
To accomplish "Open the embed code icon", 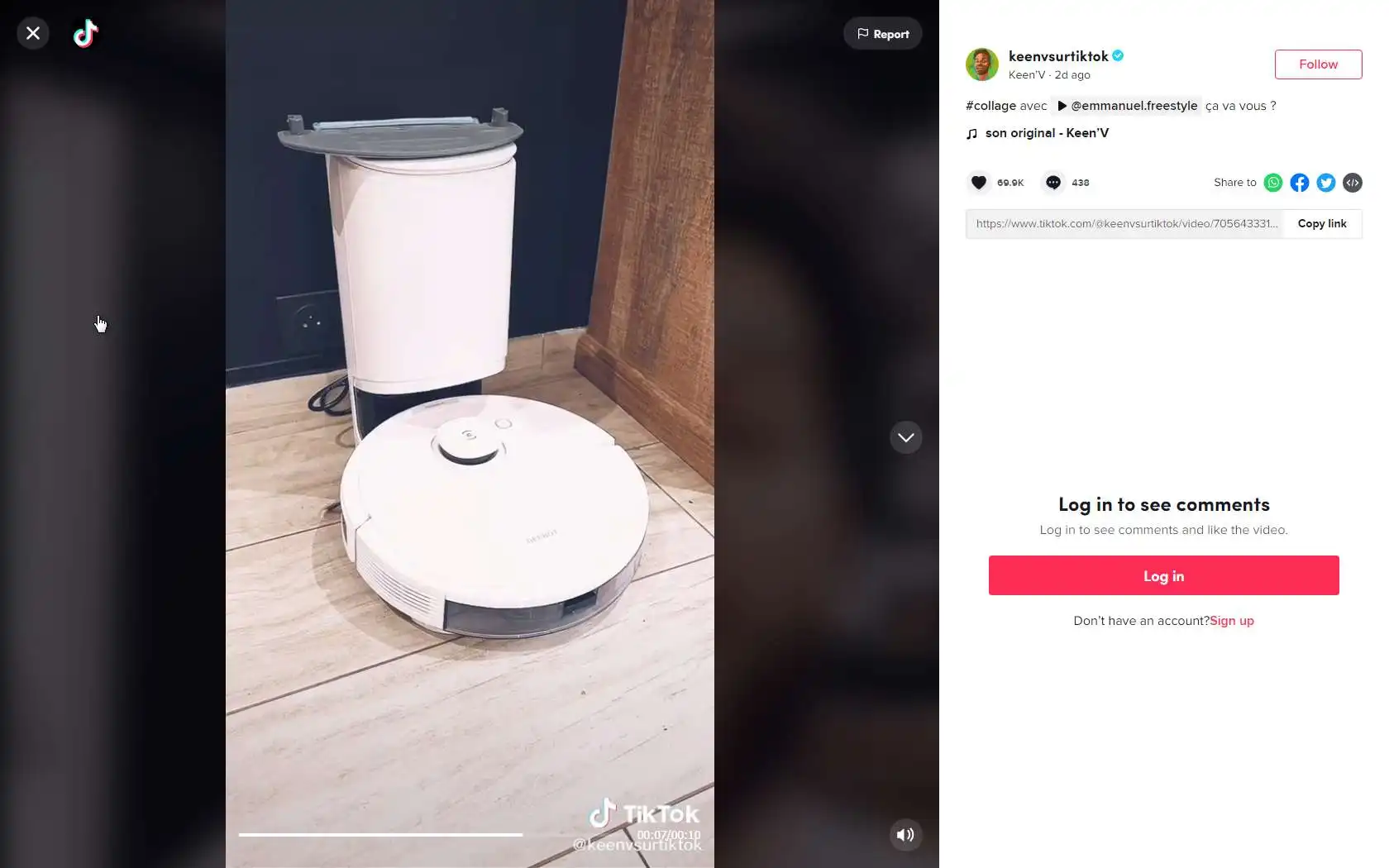I will pyautogui.click(x=1353, y=183).
